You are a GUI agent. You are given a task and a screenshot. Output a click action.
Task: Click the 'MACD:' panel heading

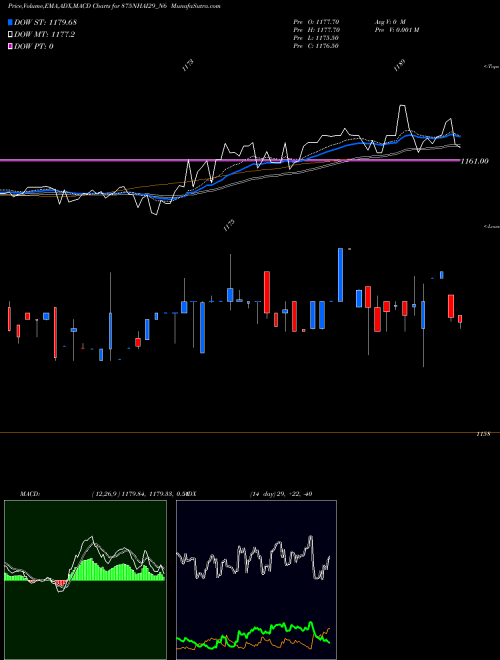30,494
